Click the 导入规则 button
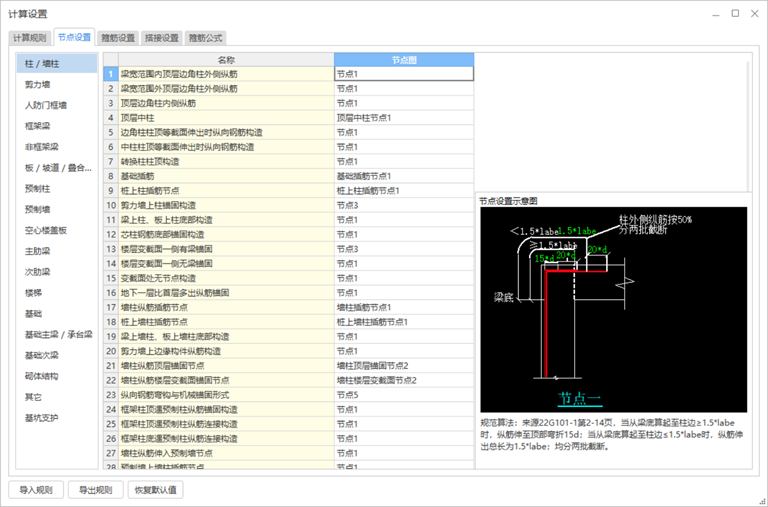The image size is (768, 507). click(x=37, y=490)
